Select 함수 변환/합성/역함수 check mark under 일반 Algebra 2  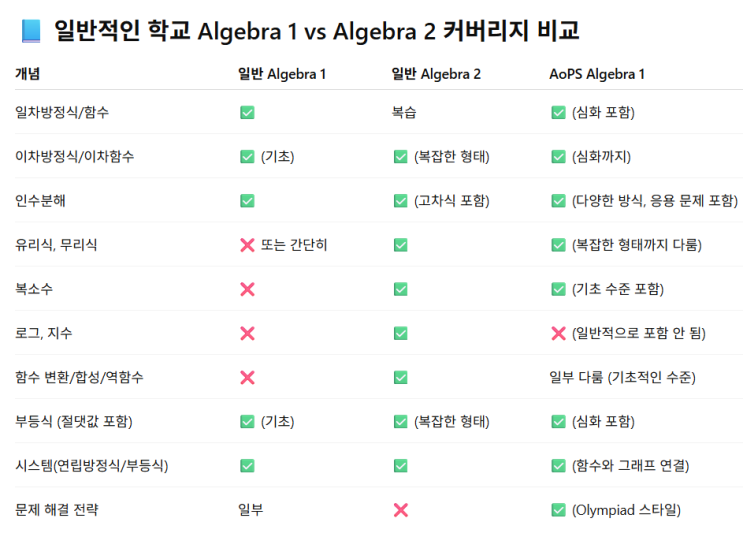401,378
